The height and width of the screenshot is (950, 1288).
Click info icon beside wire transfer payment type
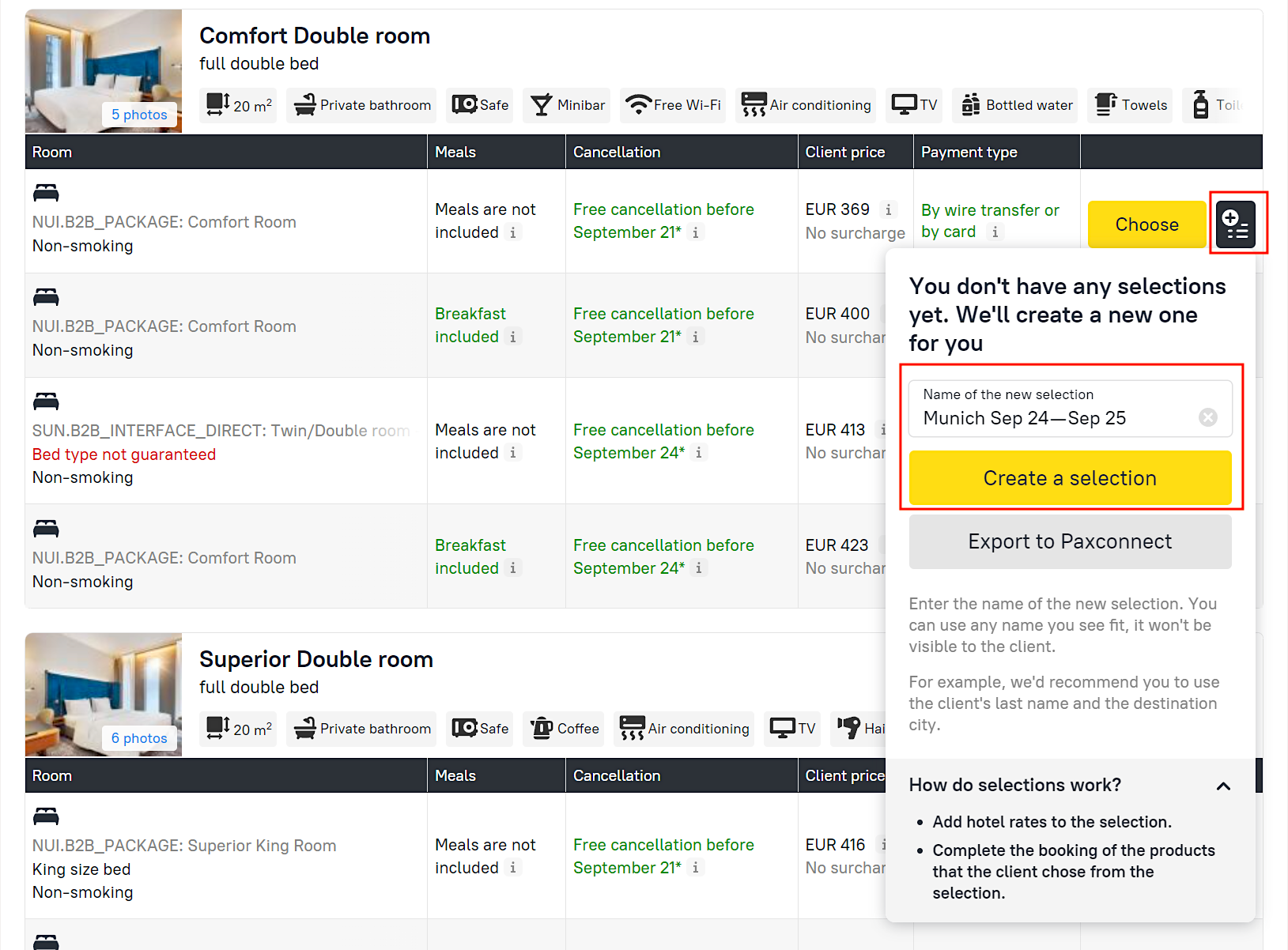pyautogui.click(x=995, y=232)
